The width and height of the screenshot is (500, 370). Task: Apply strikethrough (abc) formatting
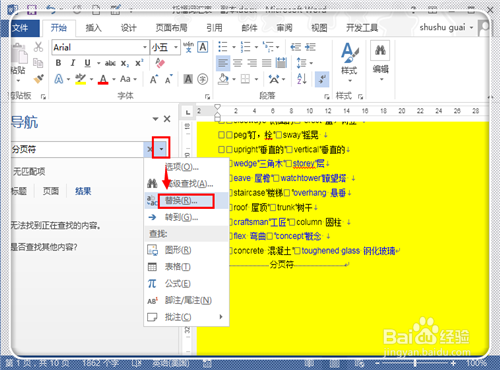[x=110, y=63]
